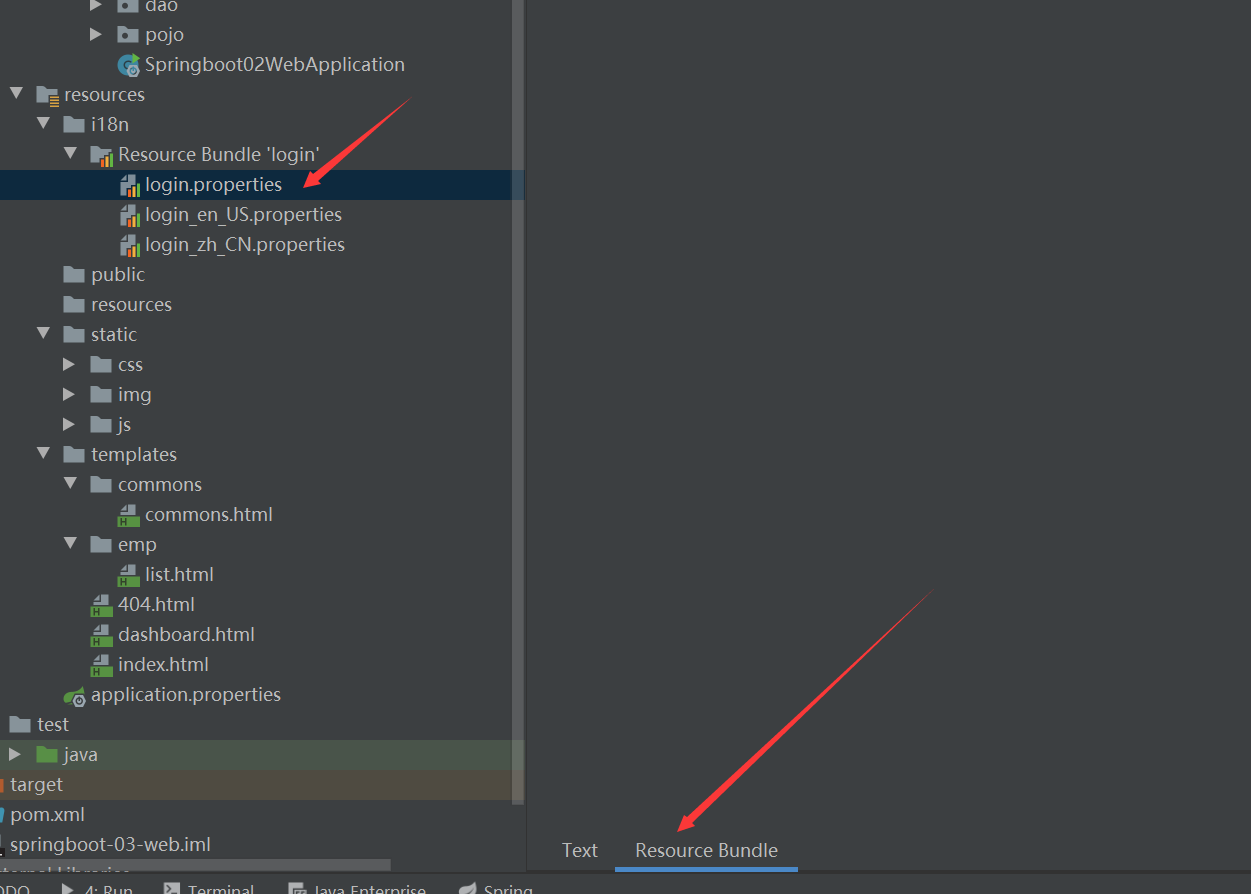Click the project tree vertical scrollbar
Image resolution: width=1251 pixels, height=894 pixels.
coord(518,400)
